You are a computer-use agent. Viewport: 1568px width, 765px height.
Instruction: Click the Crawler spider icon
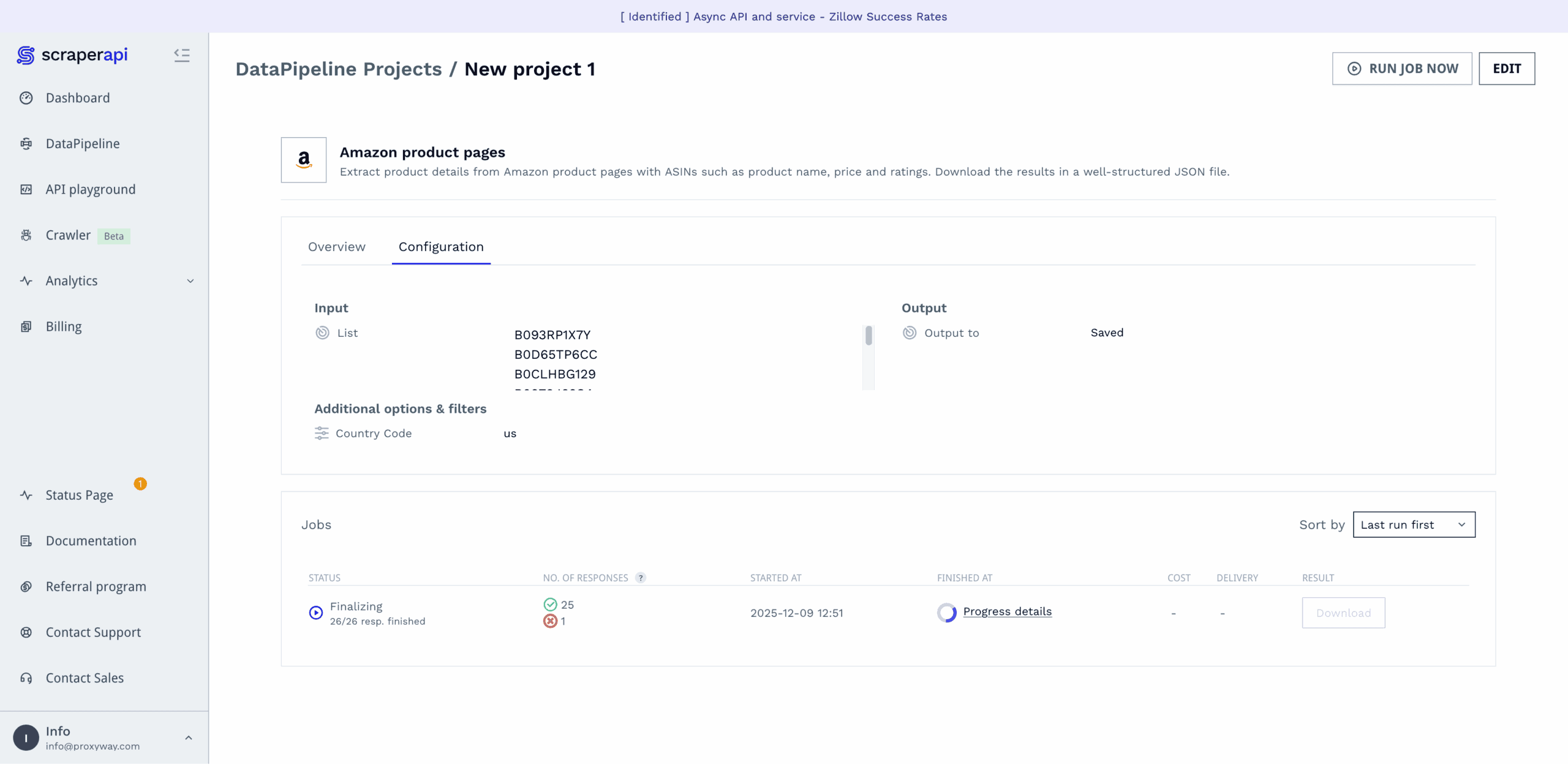tap(26, 236)
